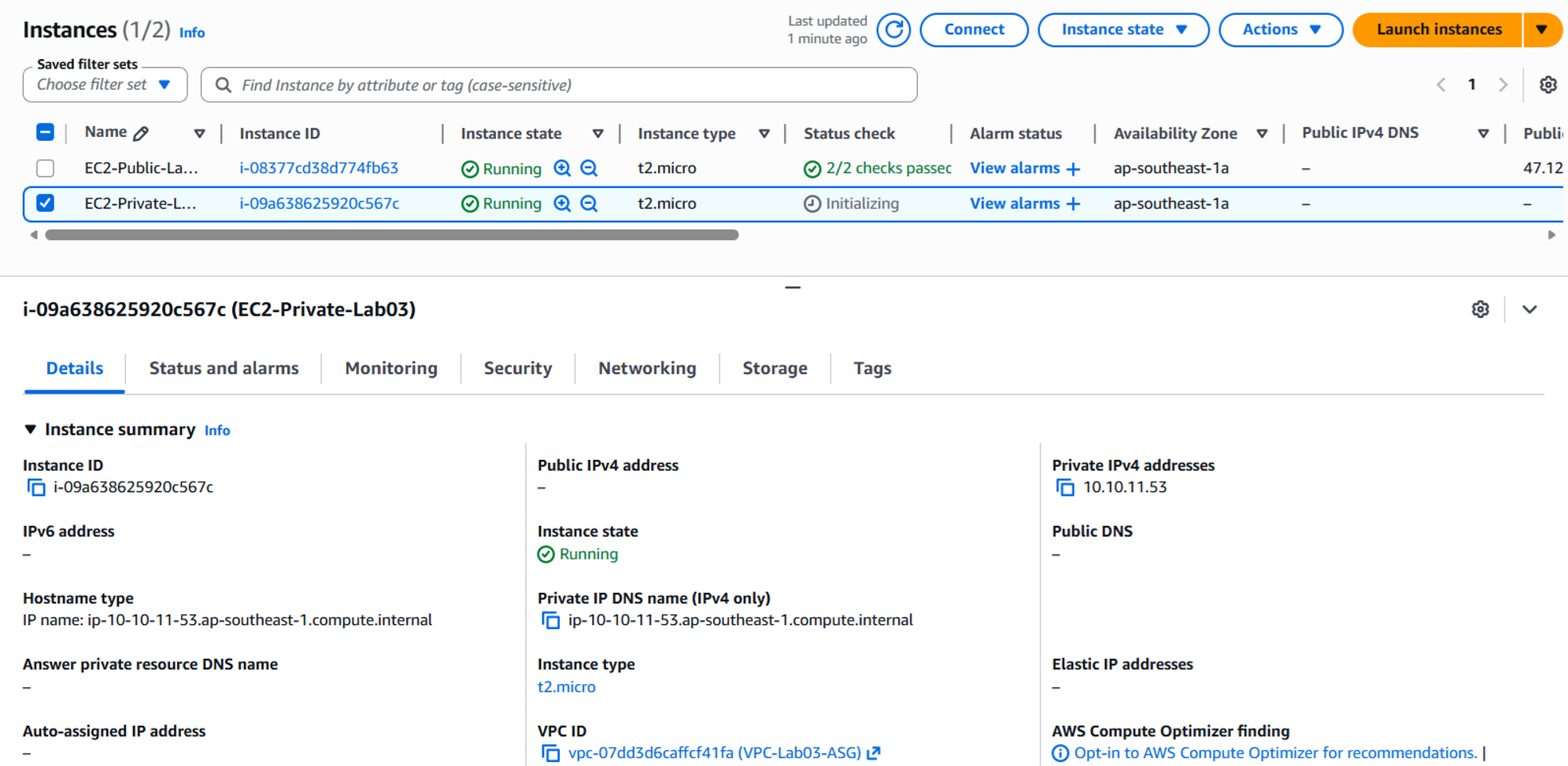Click Compute Optimizer info icon
The image size is (1568, 766).
(1060, 753)
